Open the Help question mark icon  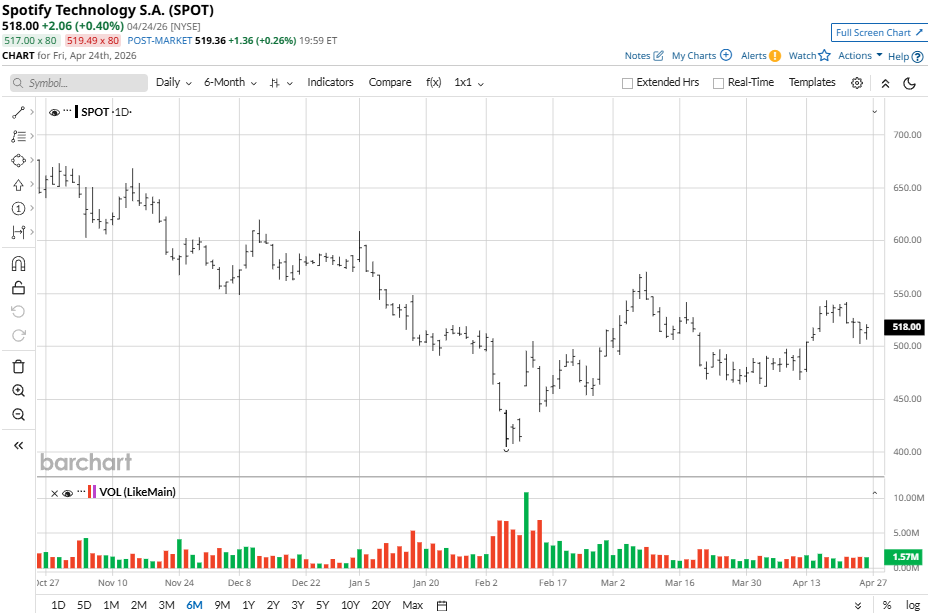click(x=917, y=57)
